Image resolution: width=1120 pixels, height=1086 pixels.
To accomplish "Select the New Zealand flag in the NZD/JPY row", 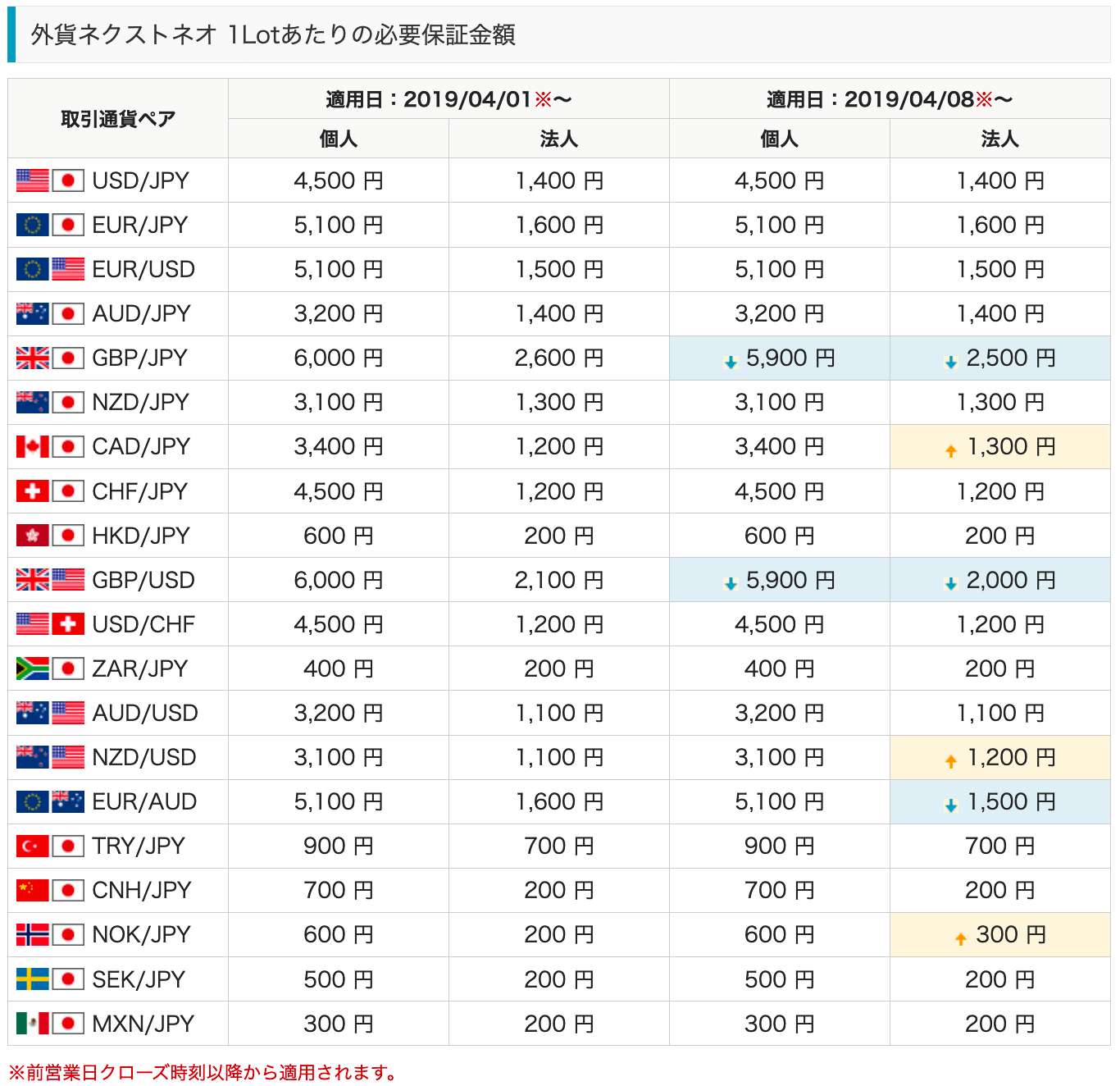I will (x=33, y=402).
